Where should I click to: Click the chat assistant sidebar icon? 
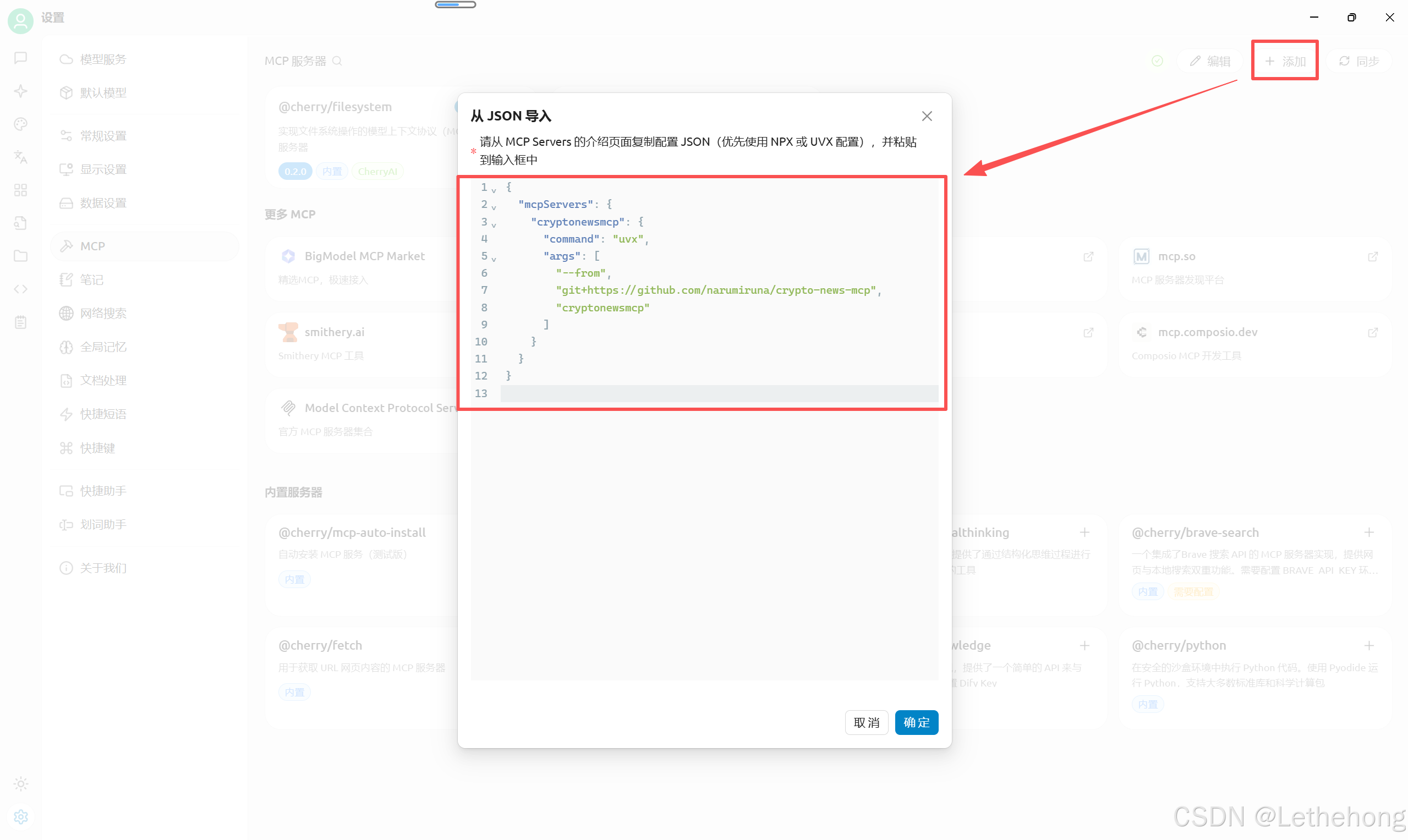point(20,58)
